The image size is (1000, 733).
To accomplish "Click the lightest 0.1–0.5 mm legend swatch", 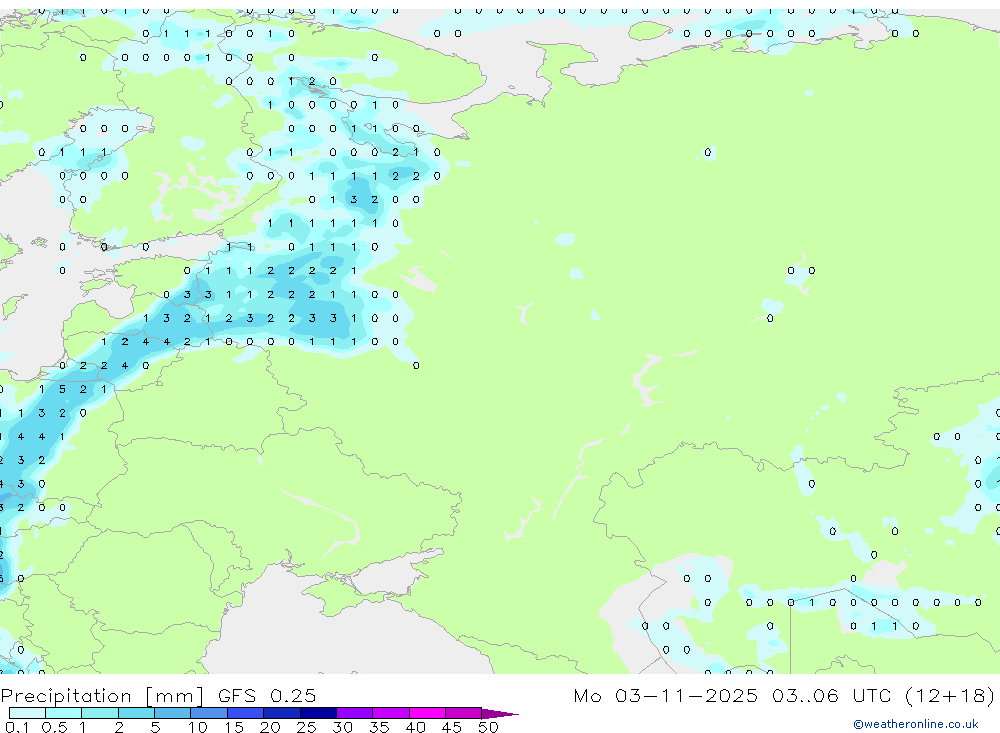I will 27,713.
